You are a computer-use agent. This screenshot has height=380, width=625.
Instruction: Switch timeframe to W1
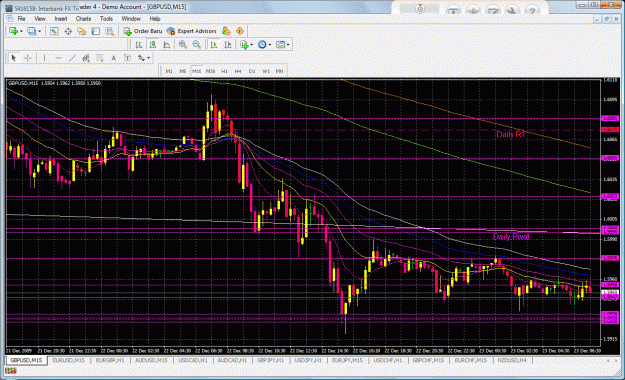(266, 71)
